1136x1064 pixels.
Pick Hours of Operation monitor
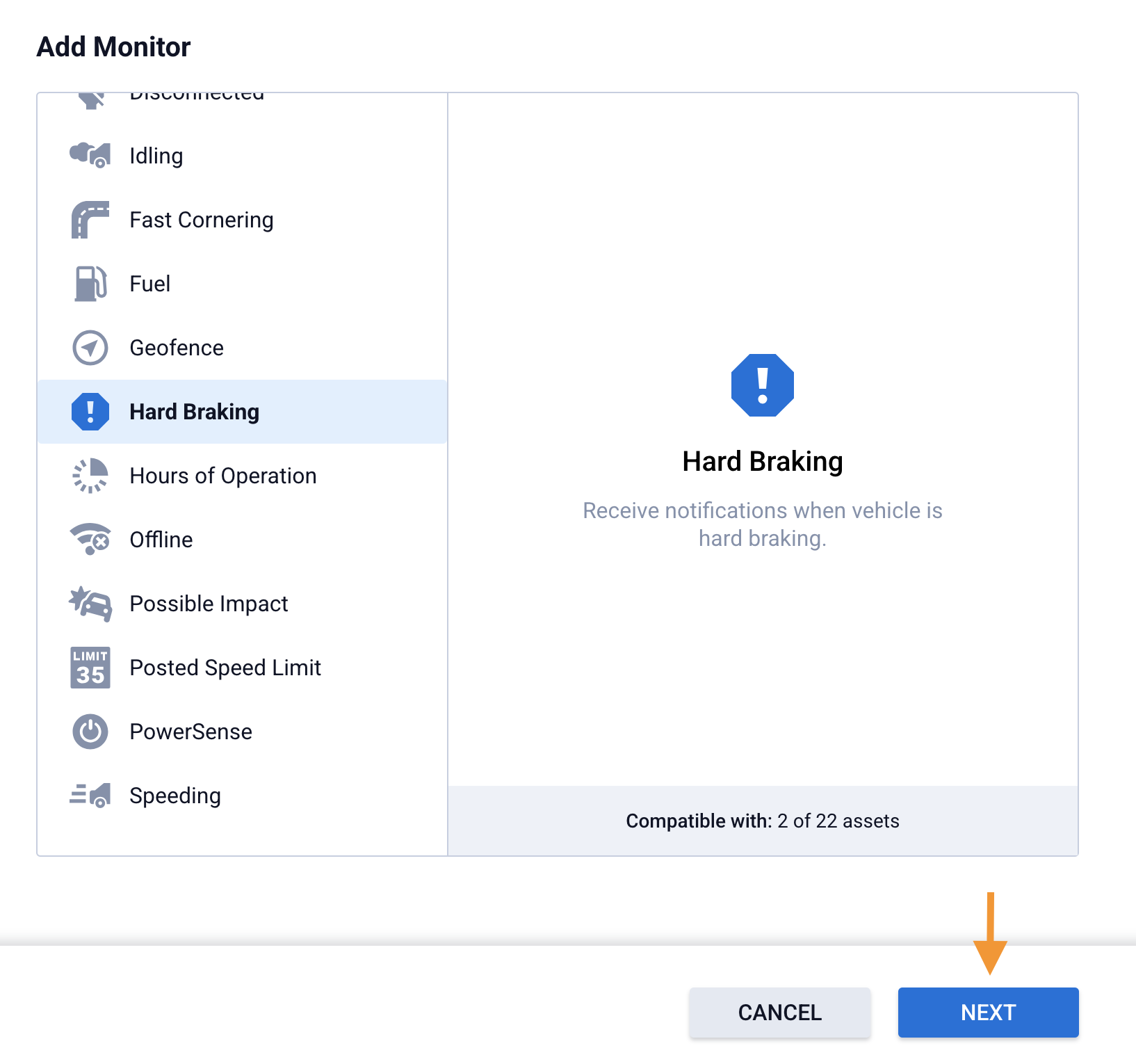coord(222,476)
